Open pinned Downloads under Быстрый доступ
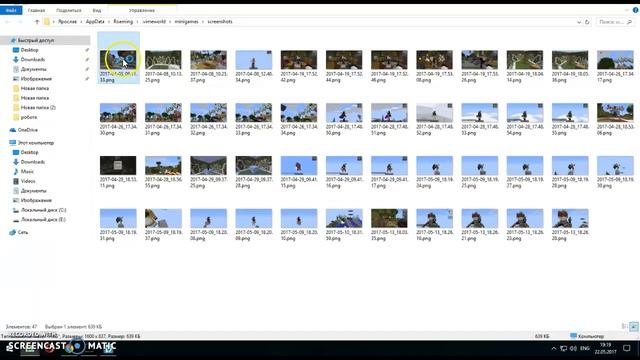Viewport: 640px width, 360px height. click(x=33, y=60)
